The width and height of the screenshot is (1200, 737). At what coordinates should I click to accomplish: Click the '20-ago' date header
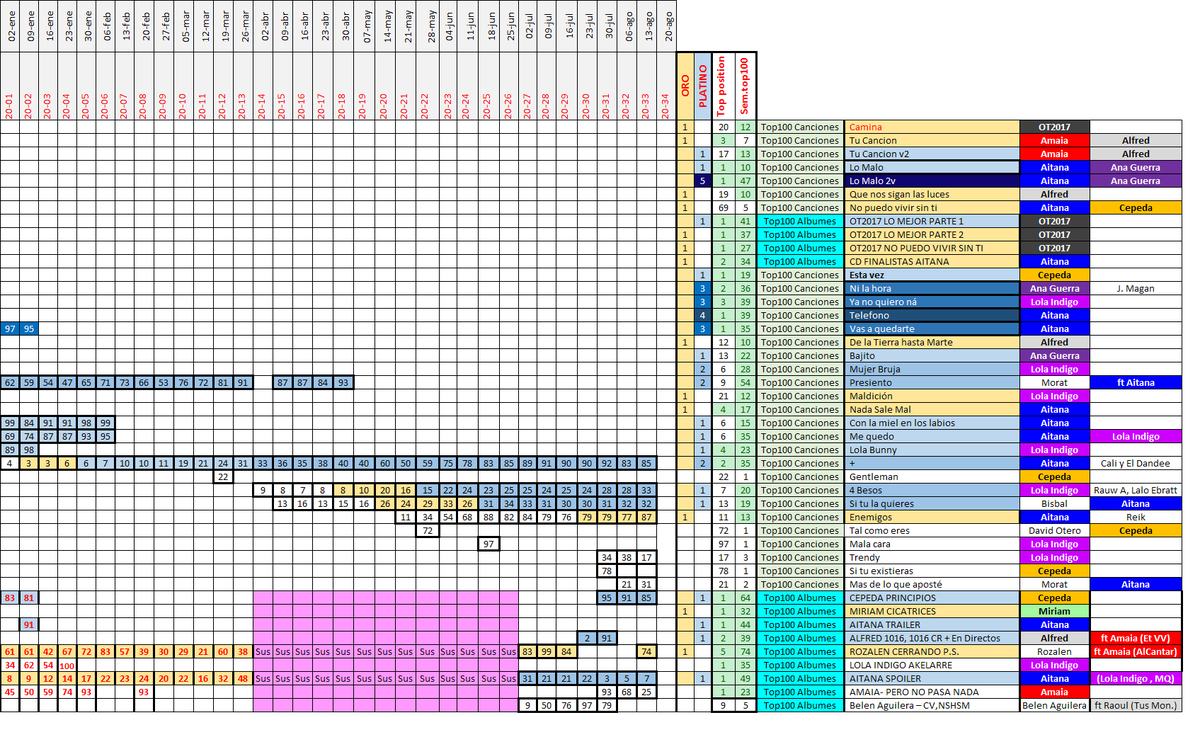click(666, 27)
